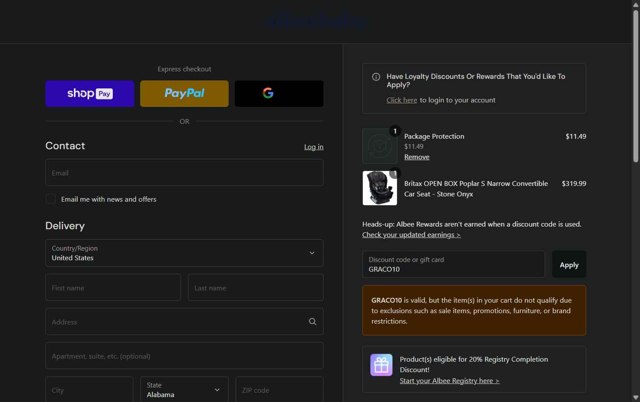
Task: Choose PayPal express checkout
Action: 184,93
